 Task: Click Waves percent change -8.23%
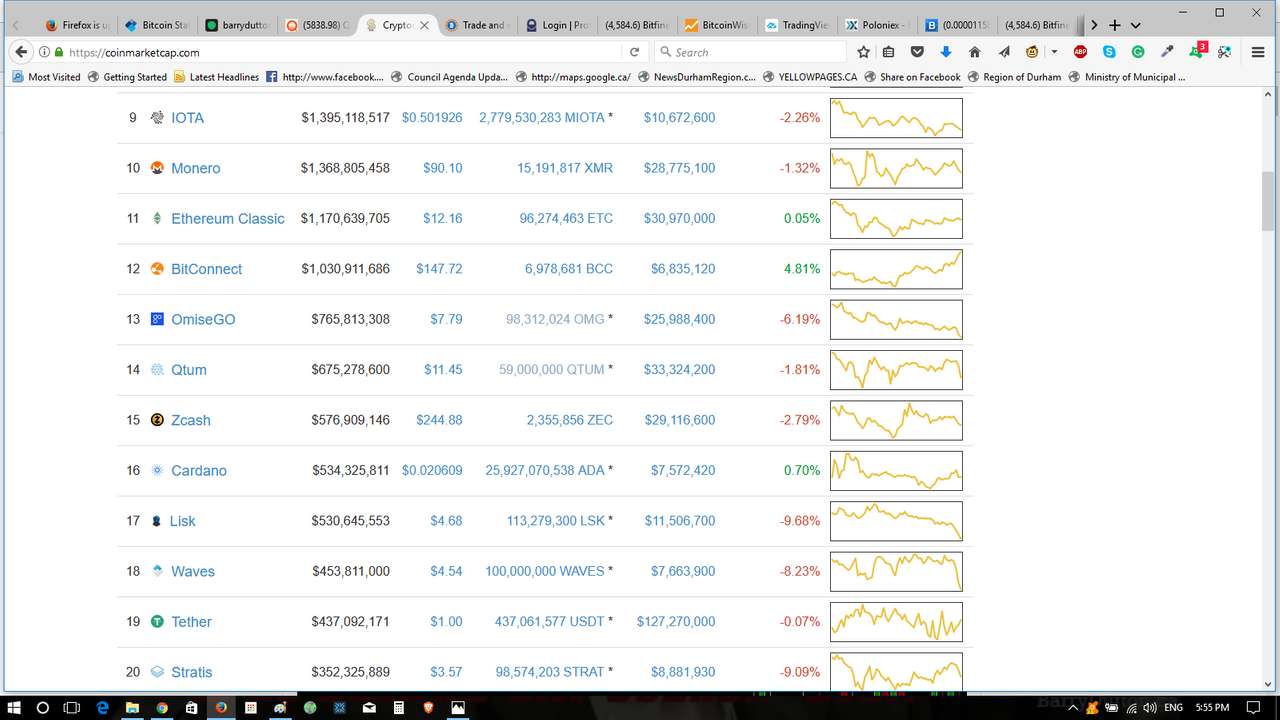coord(800,572)
